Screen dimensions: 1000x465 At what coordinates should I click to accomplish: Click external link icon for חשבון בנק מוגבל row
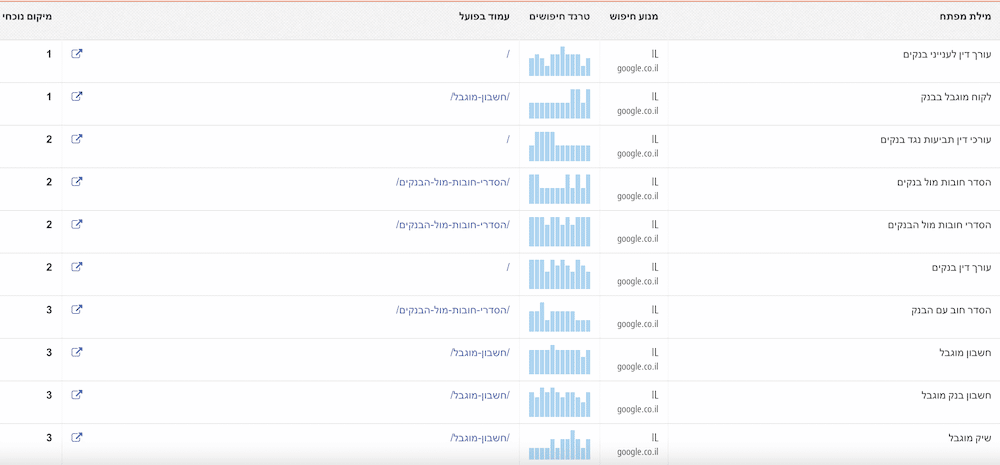[77, 395]
